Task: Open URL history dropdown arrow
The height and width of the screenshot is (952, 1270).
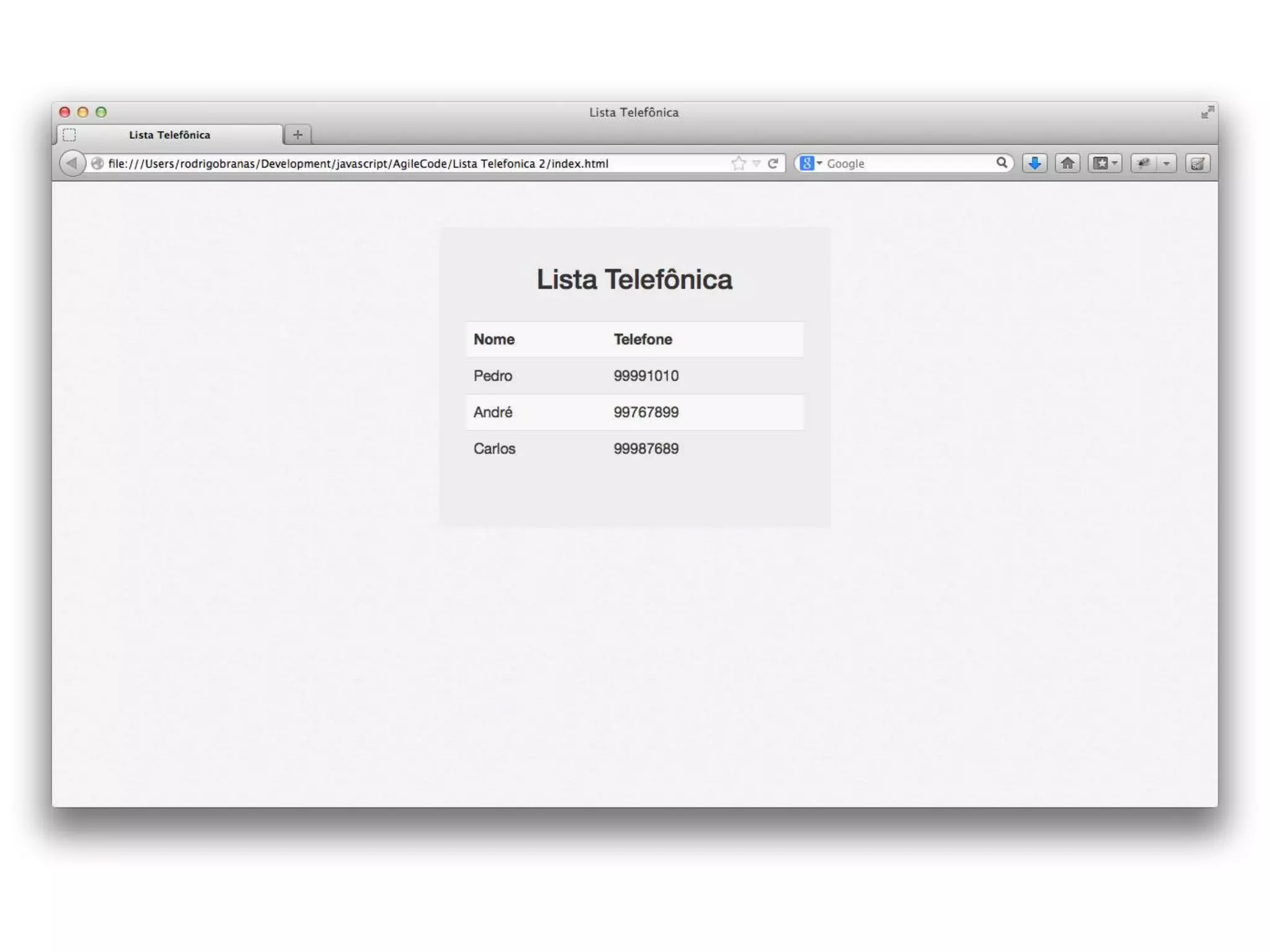Action: [757, 163]
